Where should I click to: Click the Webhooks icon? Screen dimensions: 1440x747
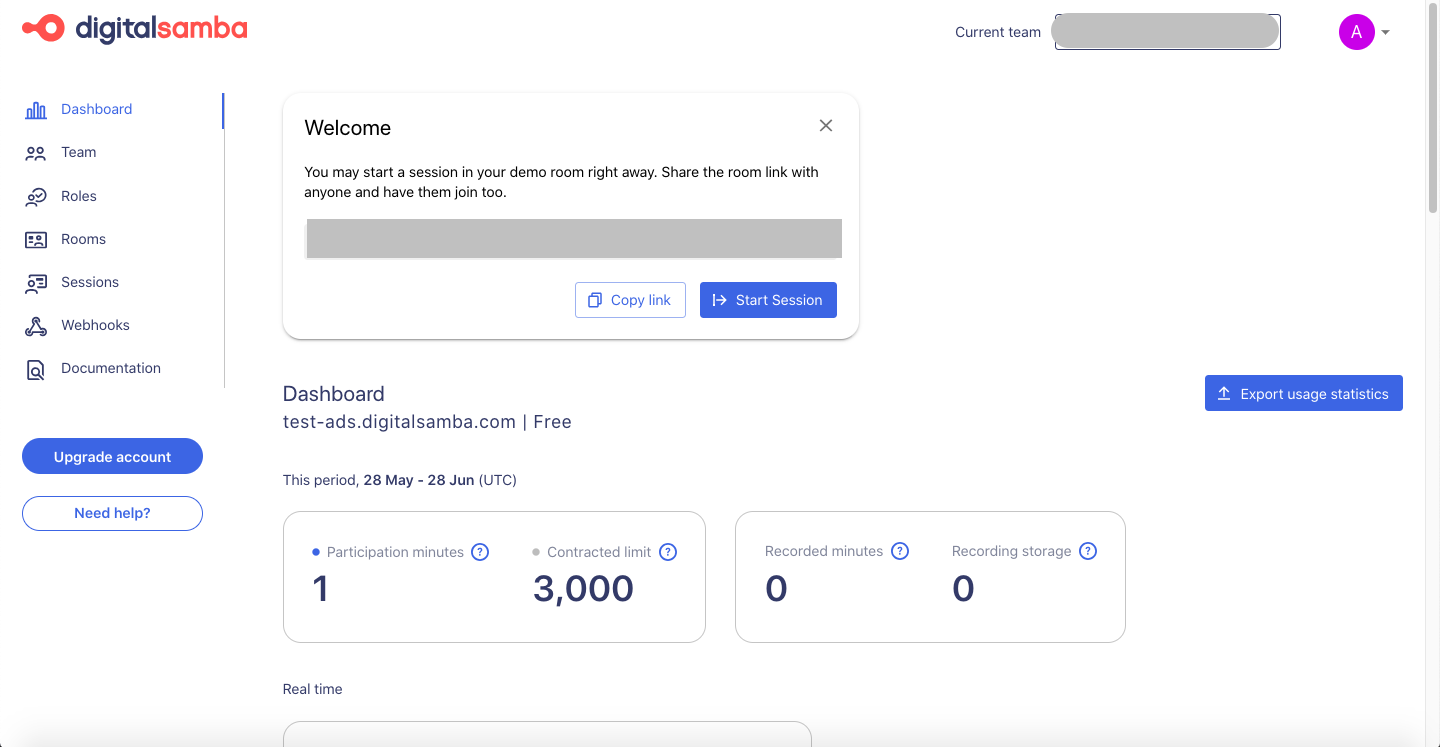[35, 325]
